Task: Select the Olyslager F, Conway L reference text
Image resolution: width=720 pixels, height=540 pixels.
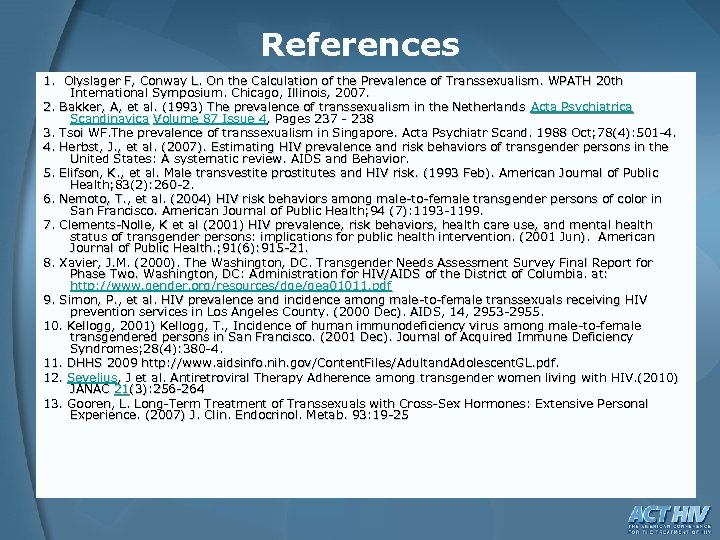Action: click(333, 87)
